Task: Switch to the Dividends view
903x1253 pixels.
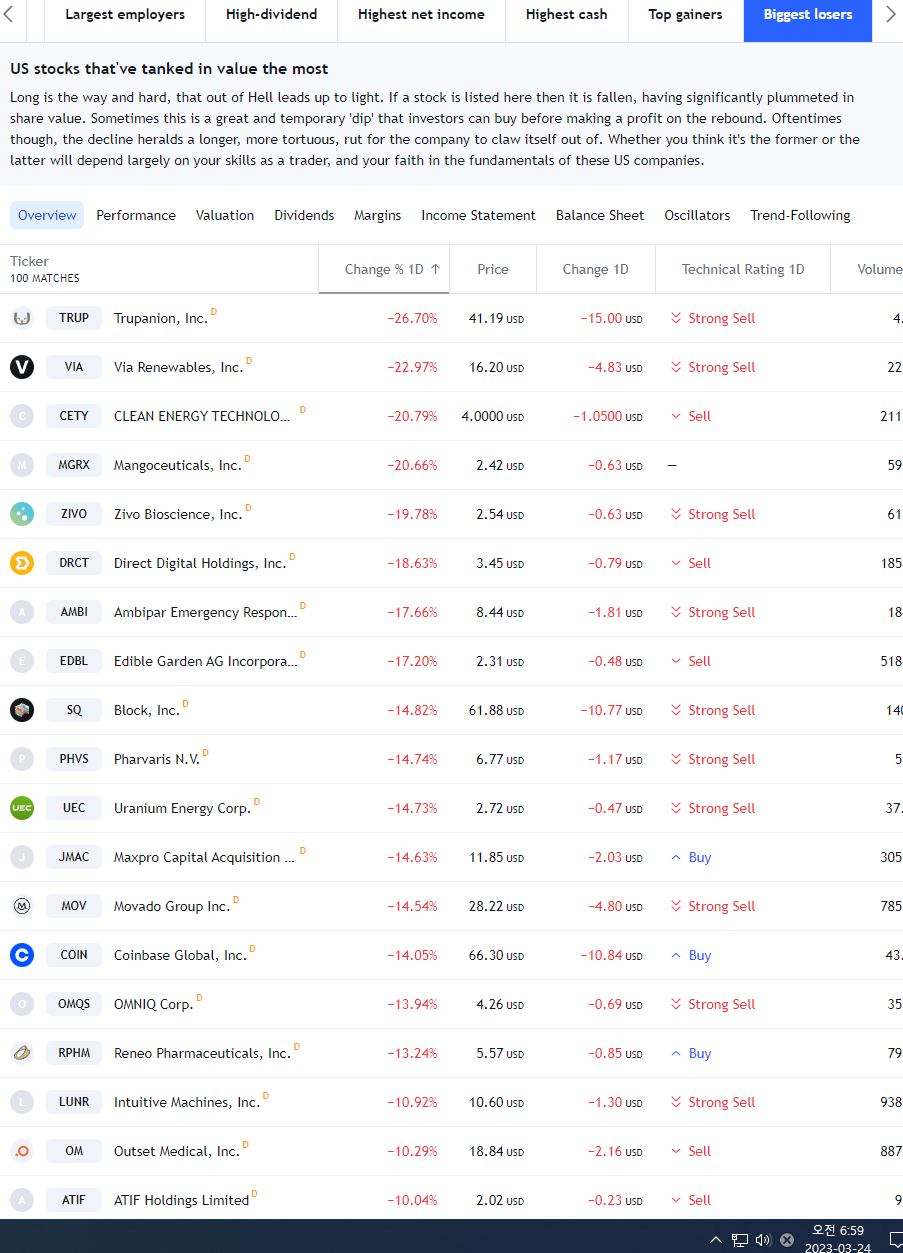Action: click(304, 215)
